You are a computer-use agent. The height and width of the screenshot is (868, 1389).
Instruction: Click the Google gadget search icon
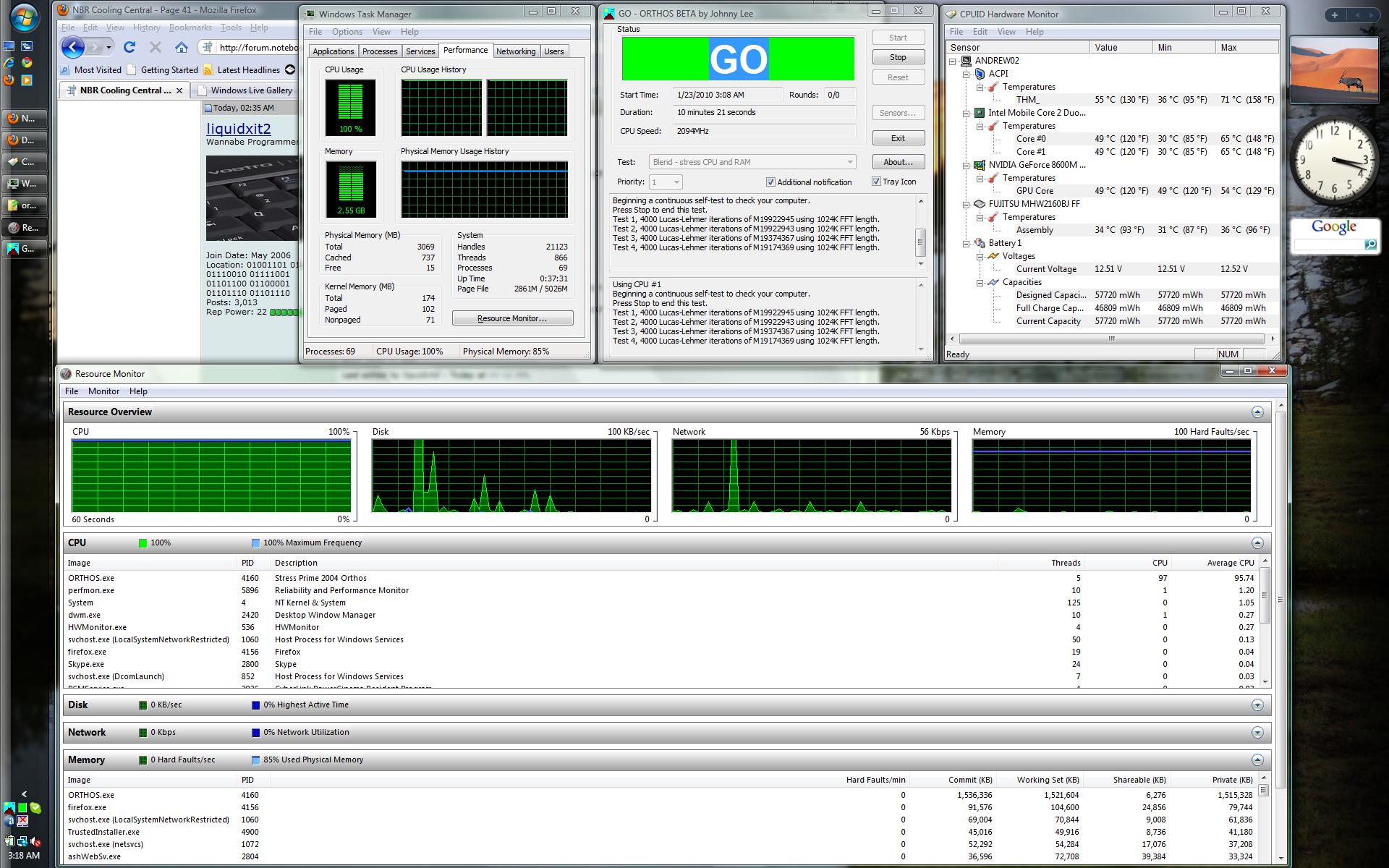(x=1370, y=245)
